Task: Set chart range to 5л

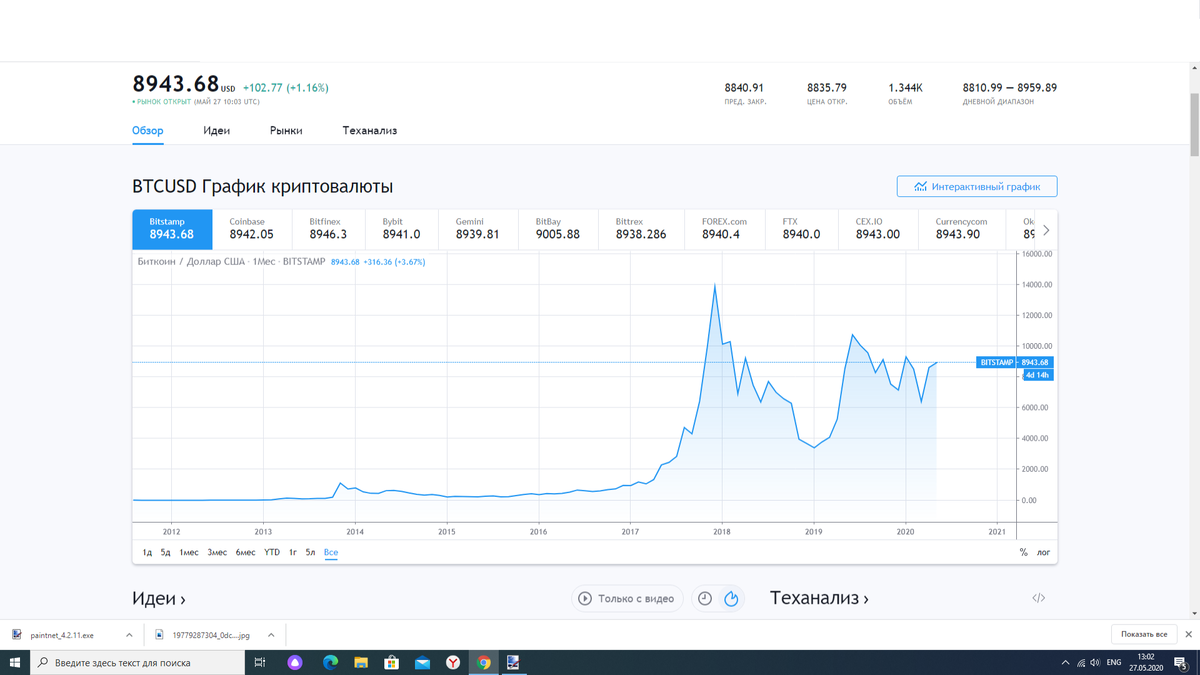Action: coord(310,552)
